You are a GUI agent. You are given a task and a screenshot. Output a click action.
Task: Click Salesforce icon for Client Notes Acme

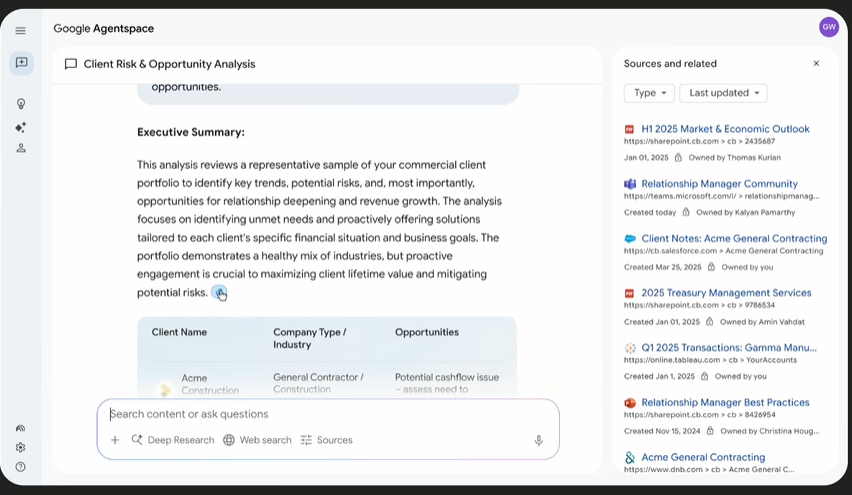pyautogui.click(x=630, y=239)
